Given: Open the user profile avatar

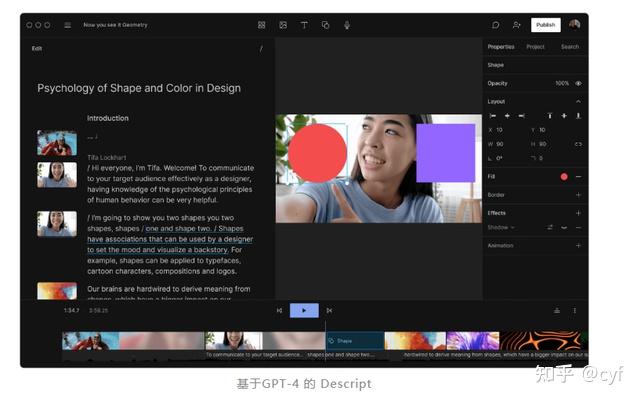Looking at the screenshot, I should point(575,25).
